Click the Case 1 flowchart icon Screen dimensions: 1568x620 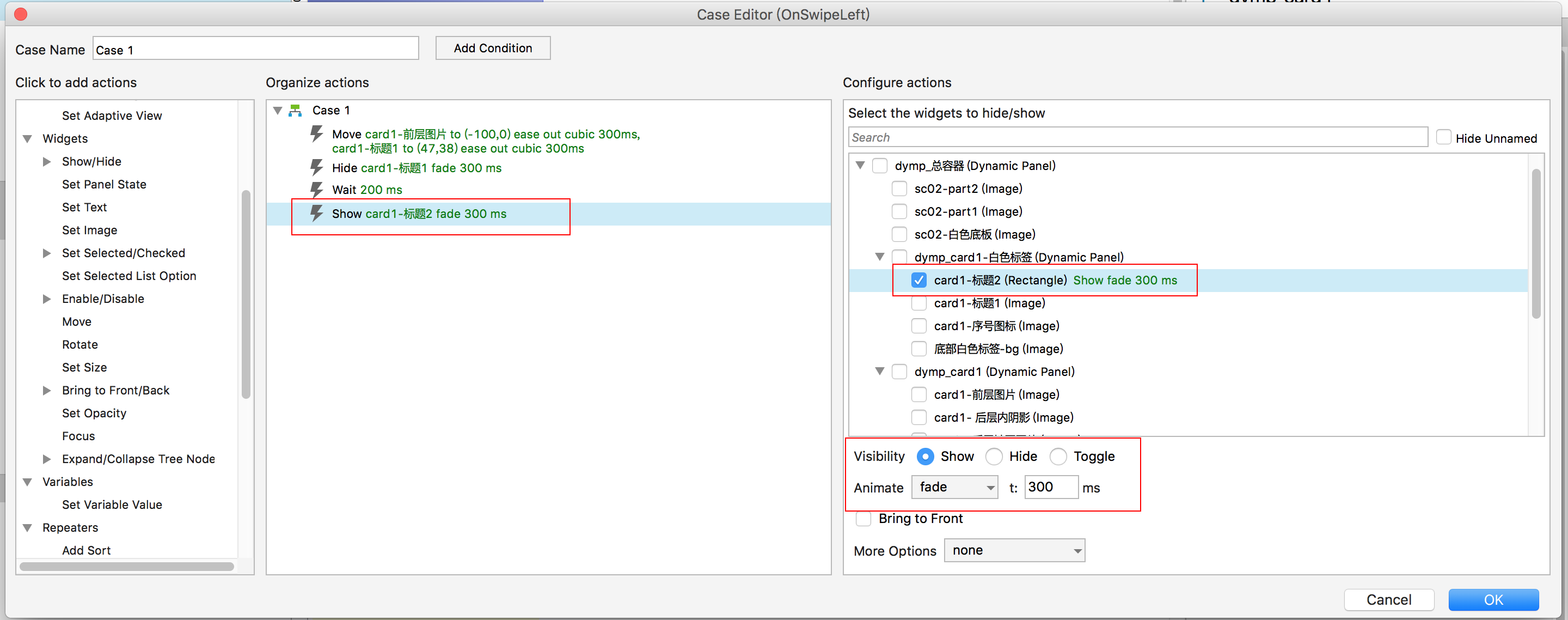[x=296, y=110]
